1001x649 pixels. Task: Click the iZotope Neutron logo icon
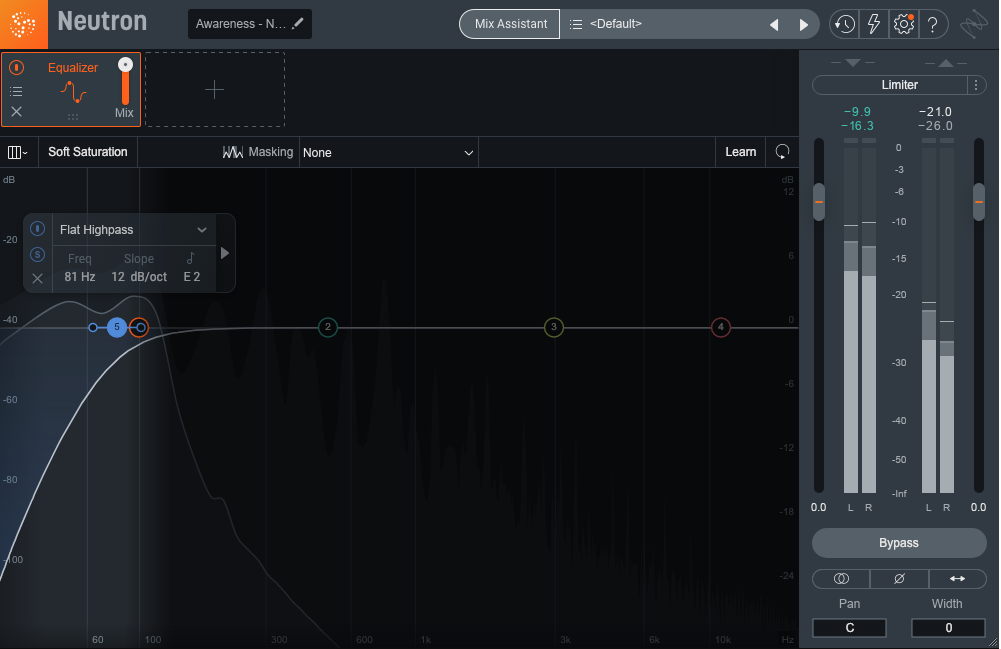(24, 24)
